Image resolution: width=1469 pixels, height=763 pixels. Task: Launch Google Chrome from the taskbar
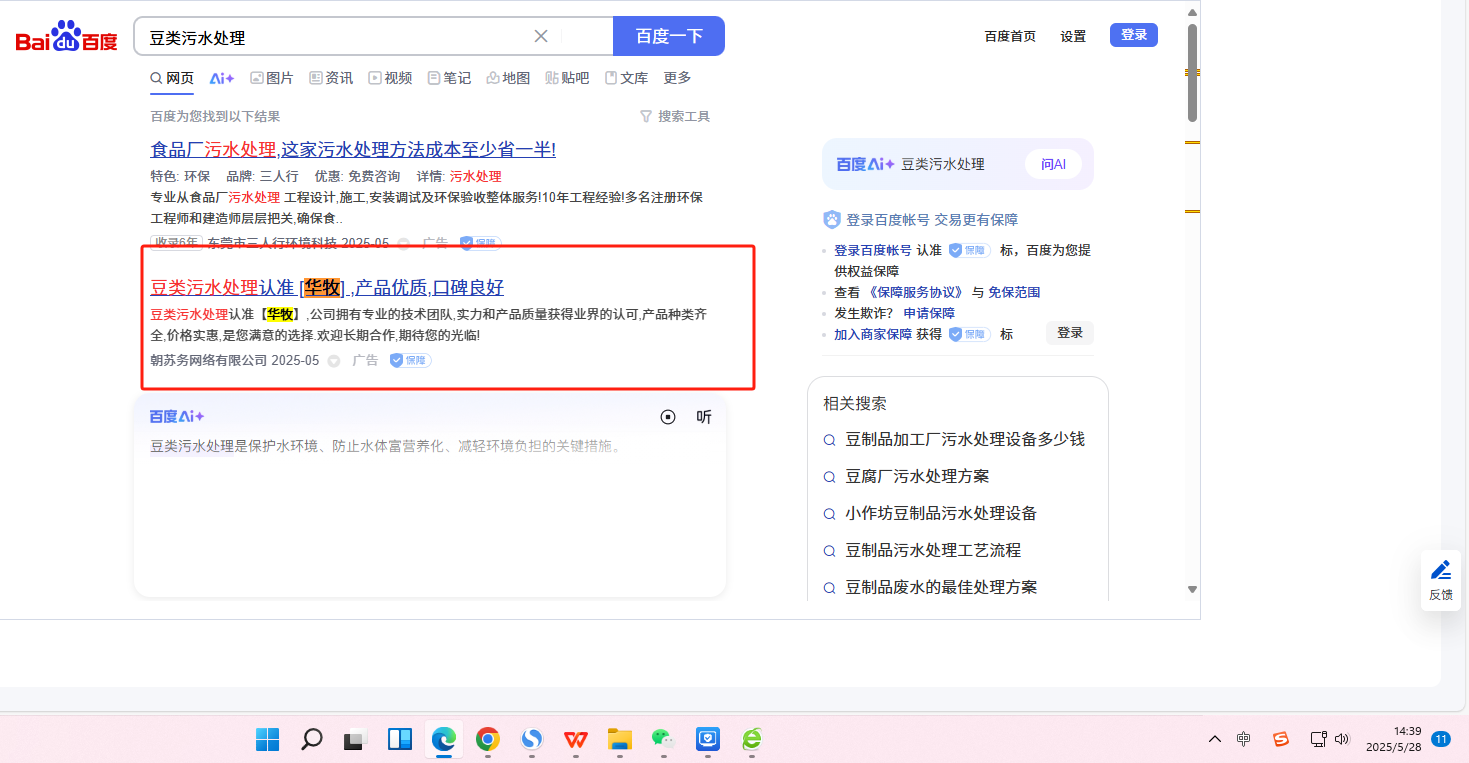pos(488,739)
